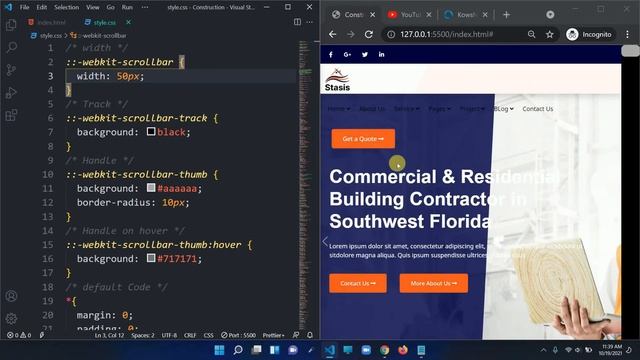640x360 pixels.
Task: Switch to the index.html editor tab
Action: point(47,22)
